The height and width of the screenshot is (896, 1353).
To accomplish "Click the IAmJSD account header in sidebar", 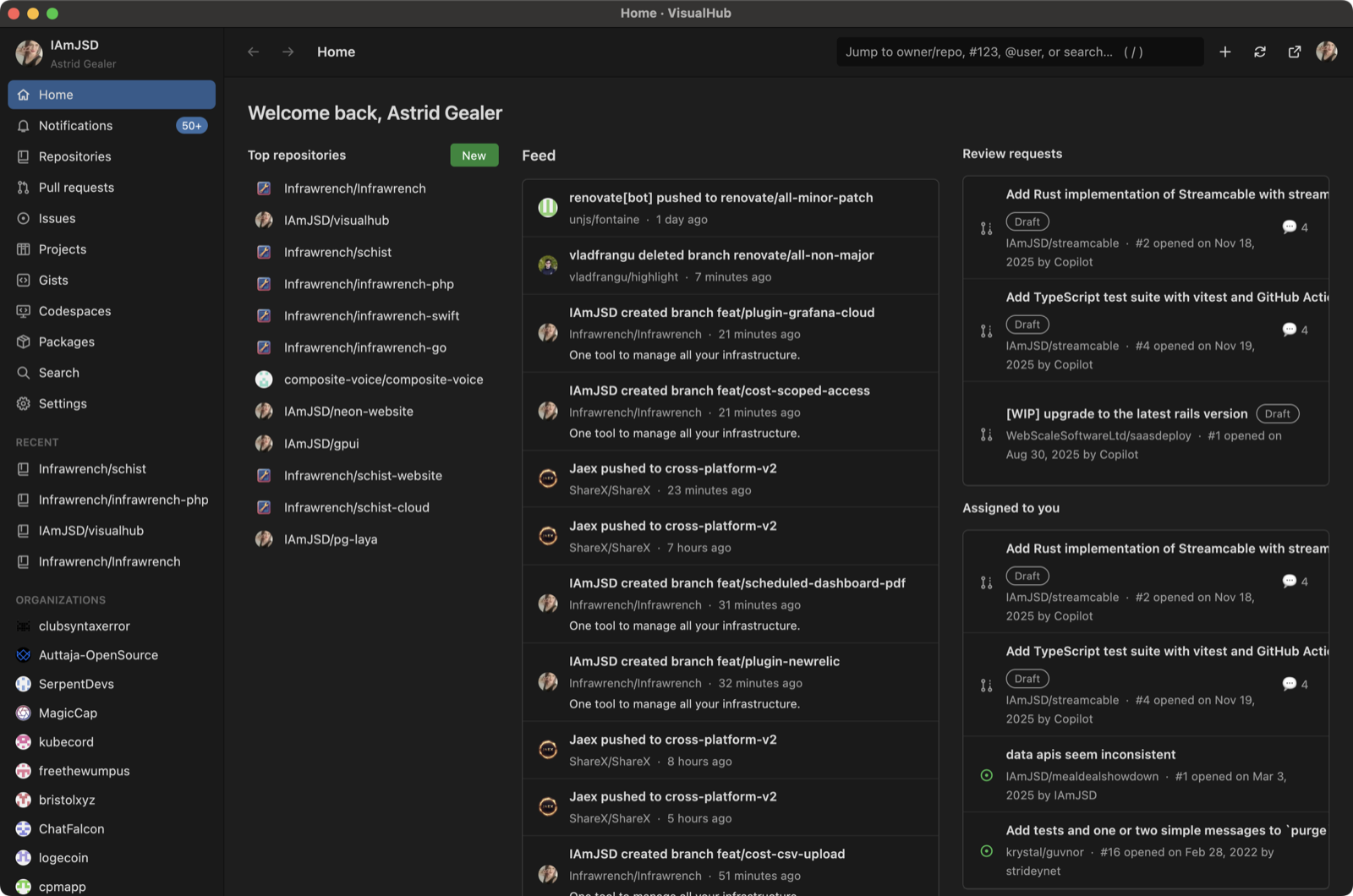I will click(x=112, y=53).
